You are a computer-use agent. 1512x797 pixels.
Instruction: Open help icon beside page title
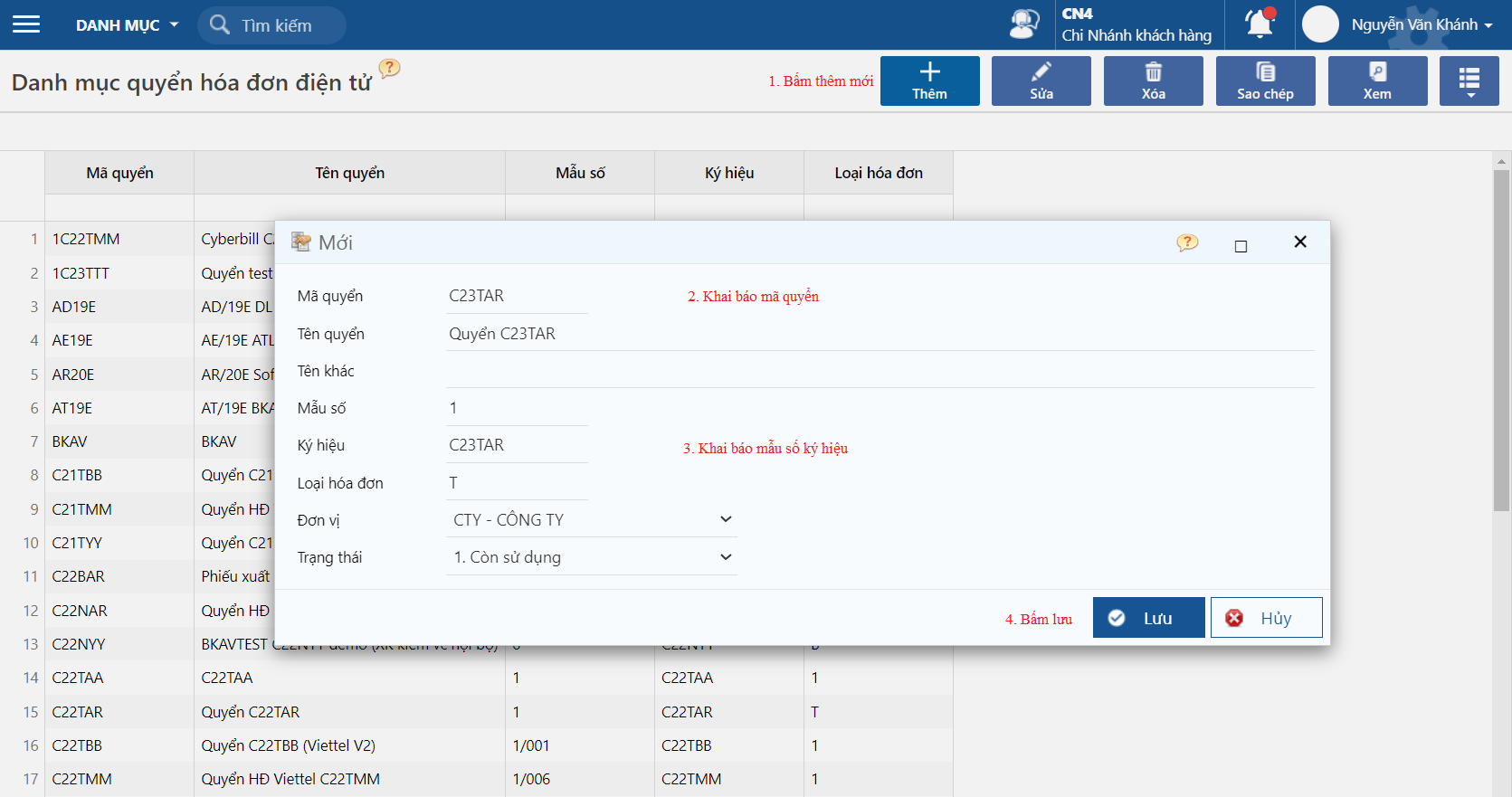coord(389,69)
